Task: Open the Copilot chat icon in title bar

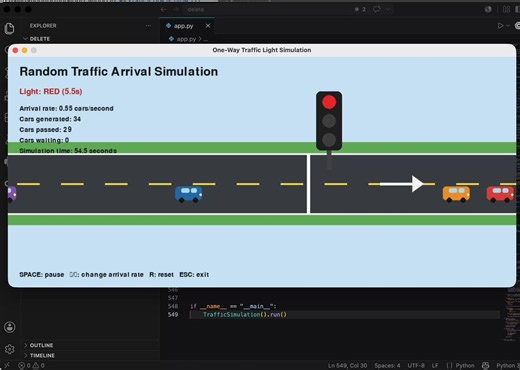Action: click(377, 9)
